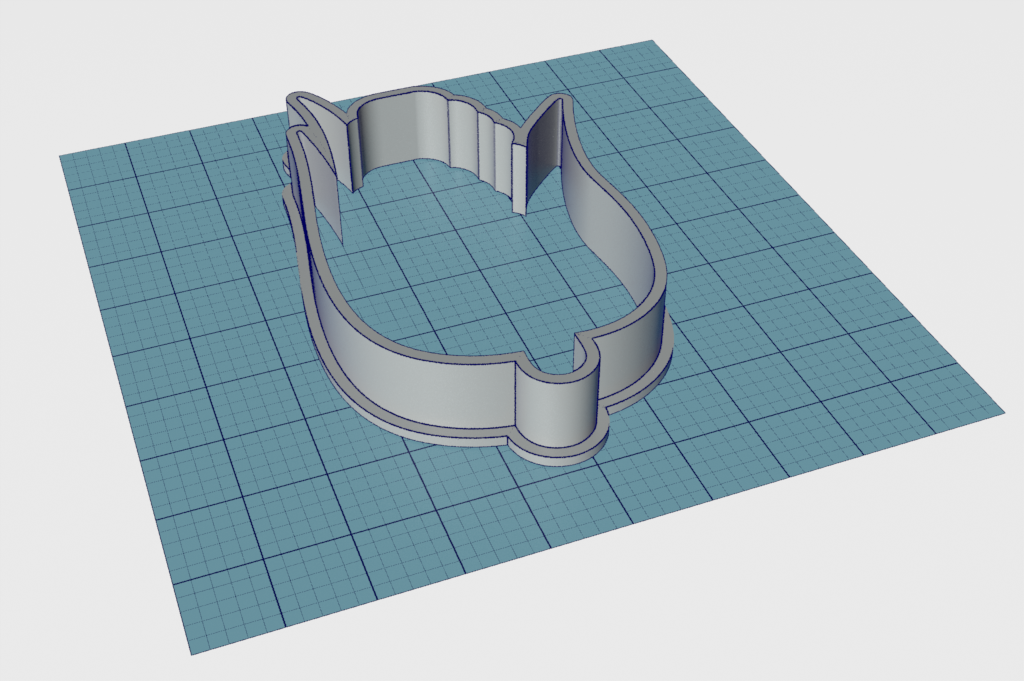Click the far top corner of the grid
Image resolution: width=1024 pixels, height=681 pixels.
click(x=652, y=43)
